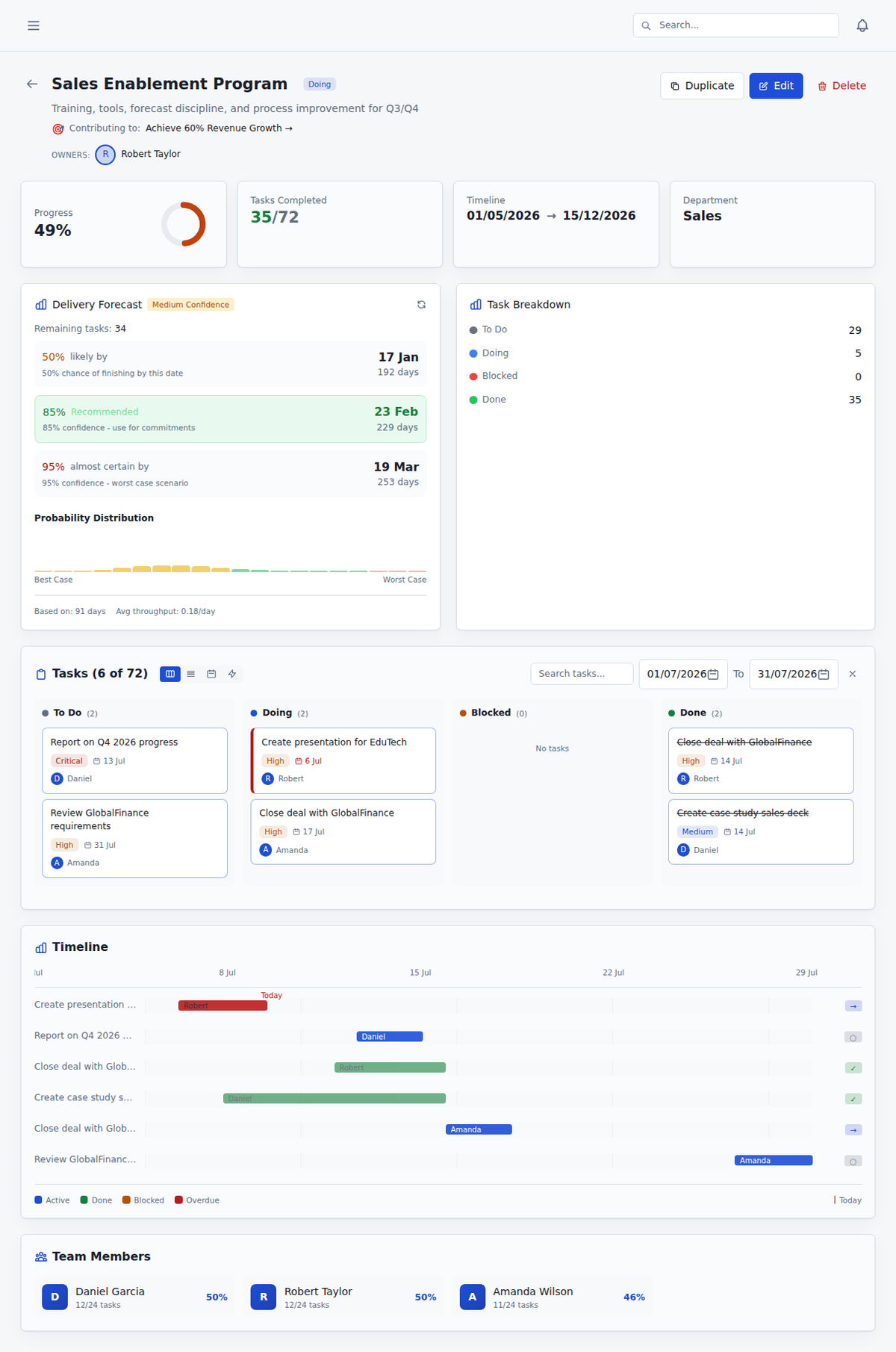Switch tasks to calendar view
This screenshot has height=1352, width=896.
211,674
